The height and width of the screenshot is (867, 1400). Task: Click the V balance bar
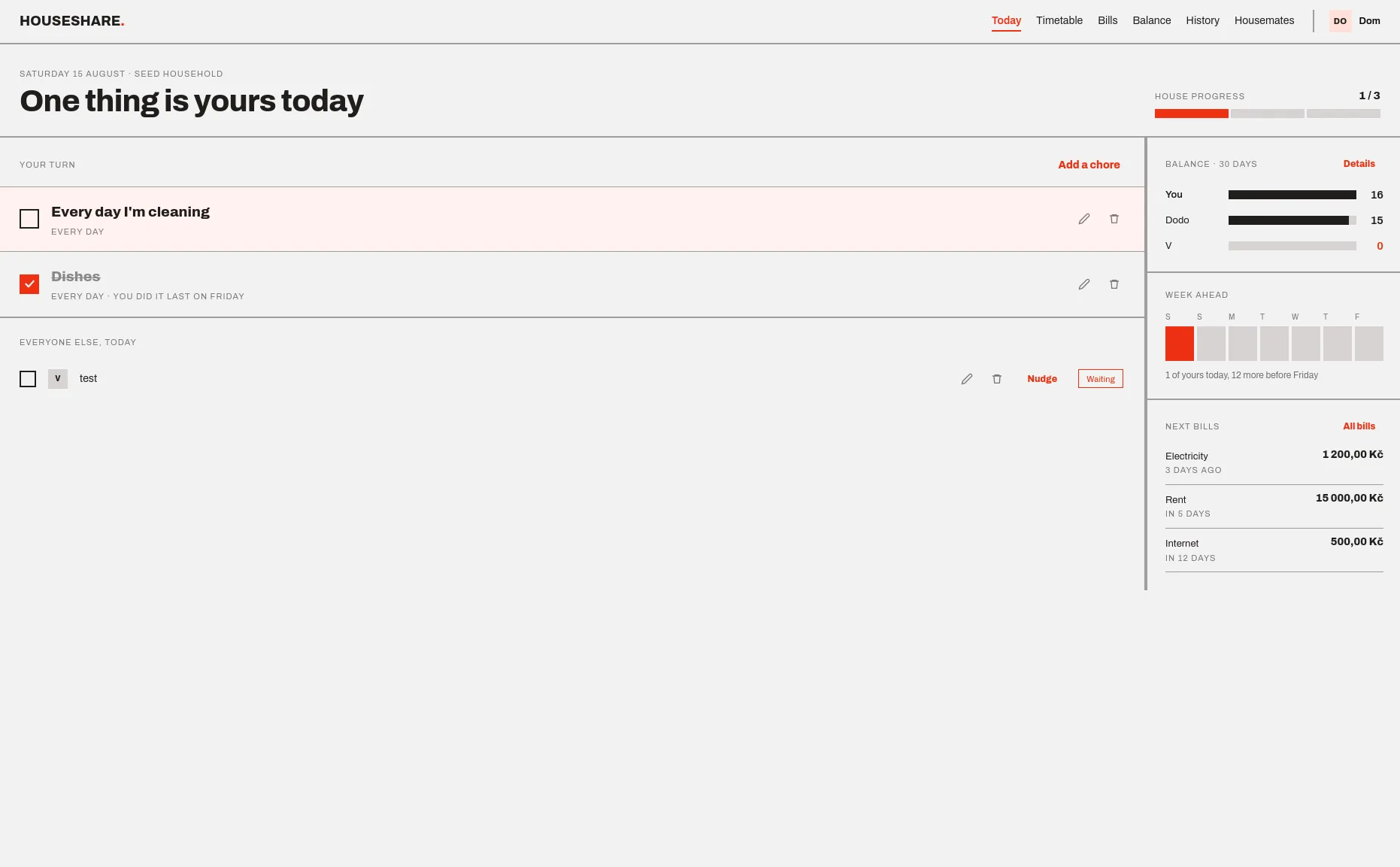pyautogui.click(x=1292, y=246)
